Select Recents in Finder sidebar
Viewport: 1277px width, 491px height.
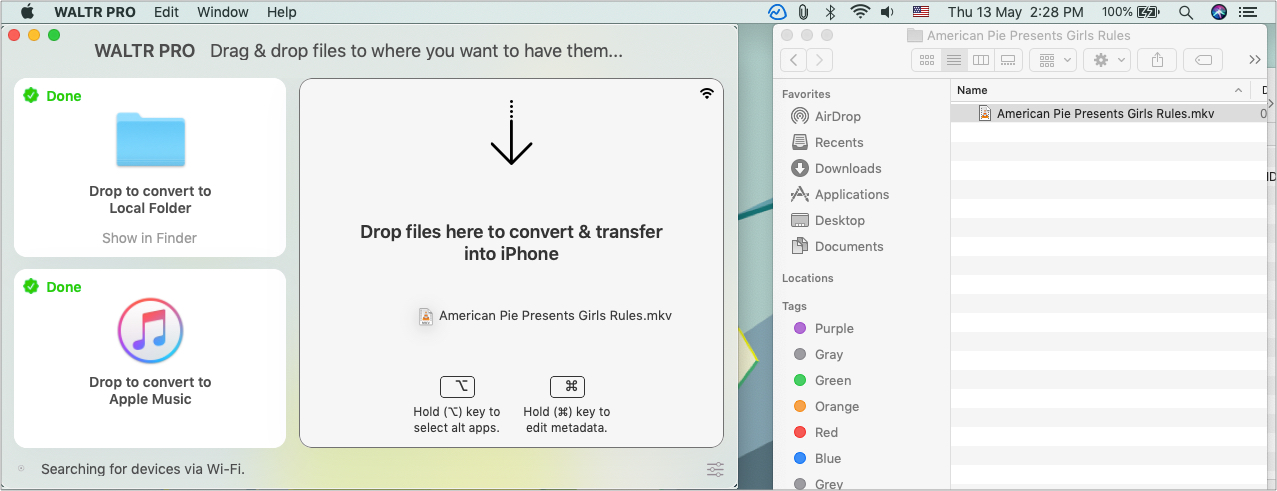(839, 142)
